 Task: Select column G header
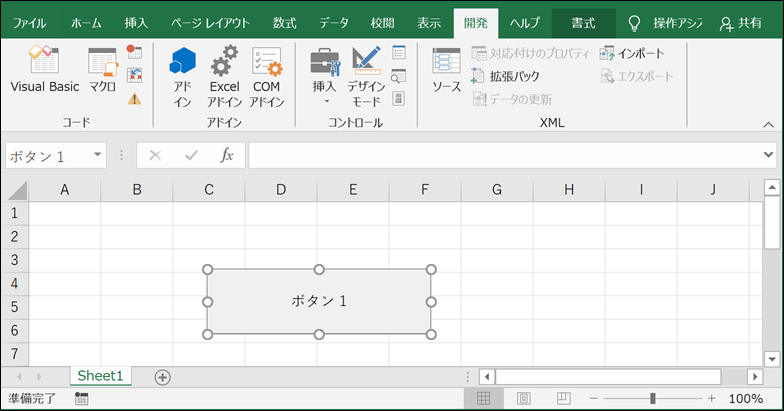pos(497,190)
